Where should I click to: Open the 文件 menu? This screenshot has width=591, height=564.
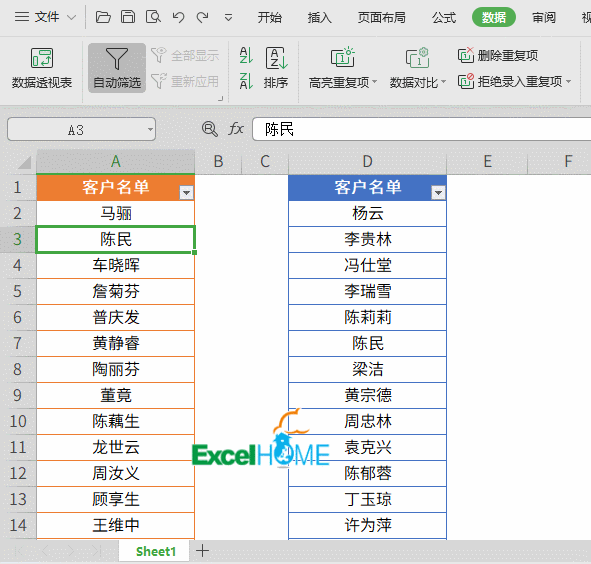45,17
